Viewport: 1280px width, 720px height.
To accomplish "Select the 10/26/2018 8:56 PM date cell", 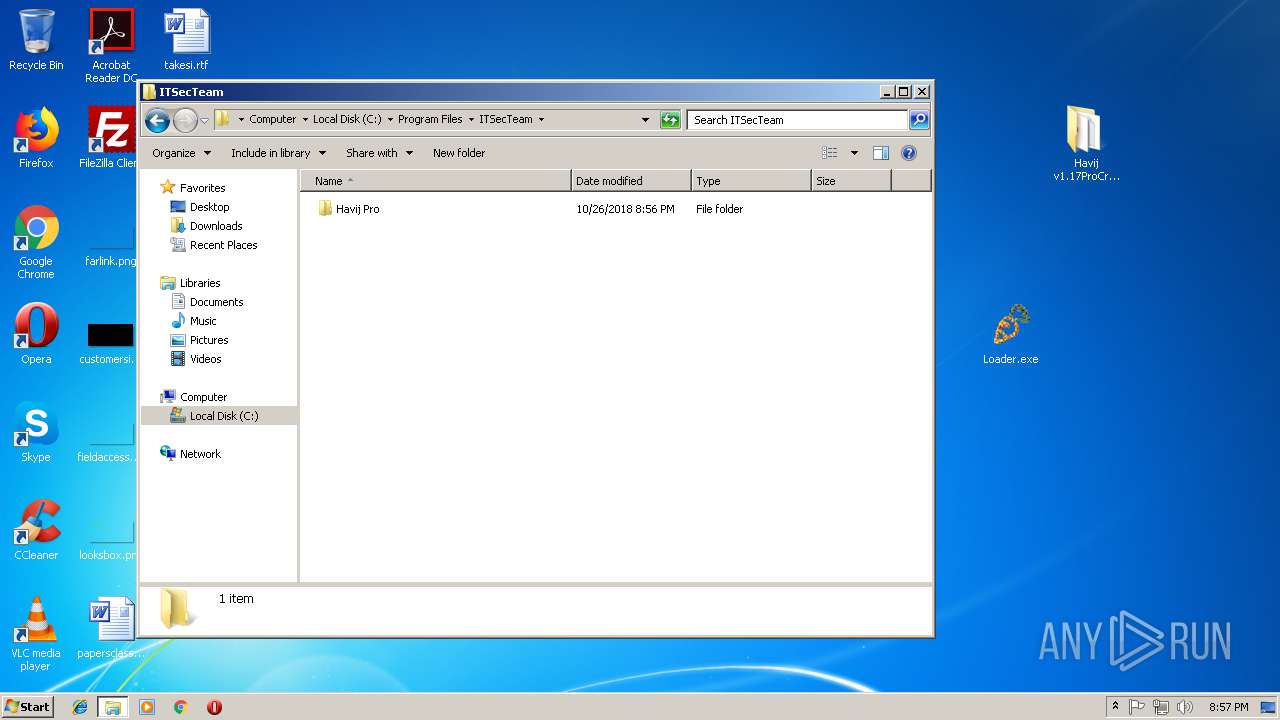I will pos(625,209).
